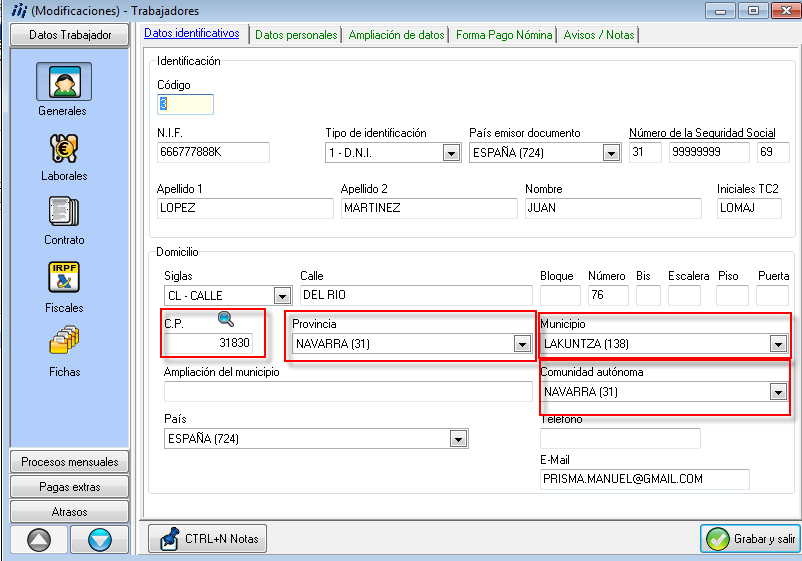802x561 pixels.
Task: Open the Pagas extras section
Action: tap(70, 487)
